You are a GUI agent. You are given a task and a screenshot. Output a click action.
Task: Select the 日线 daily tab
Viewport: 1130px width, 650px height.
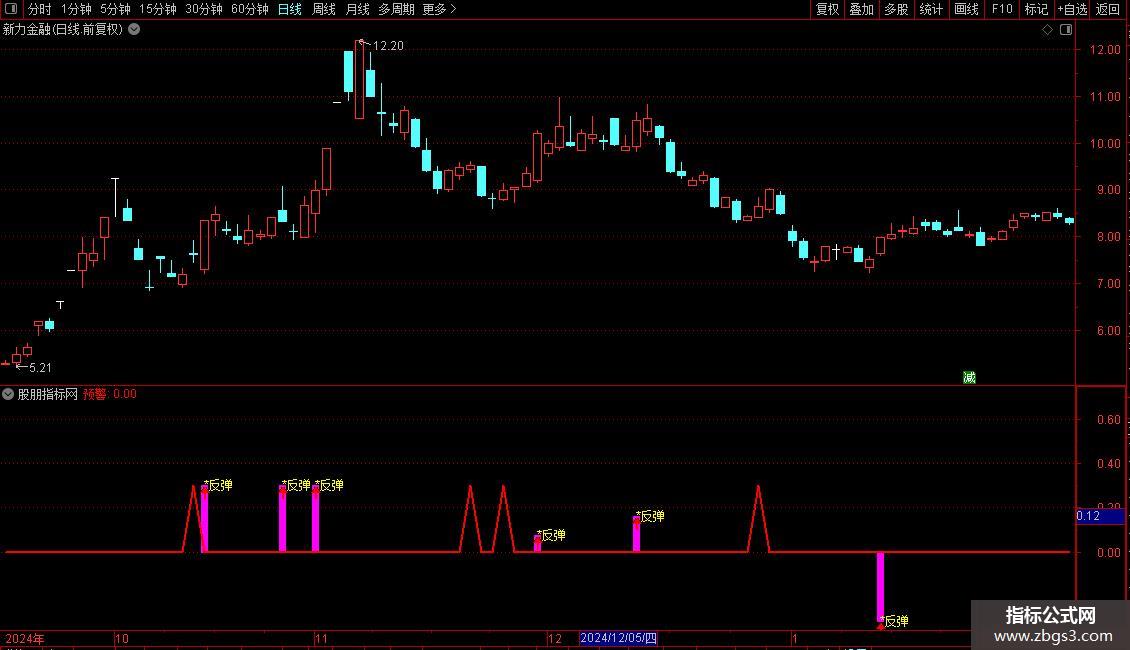pyautogui.click(x=290, y=9)
